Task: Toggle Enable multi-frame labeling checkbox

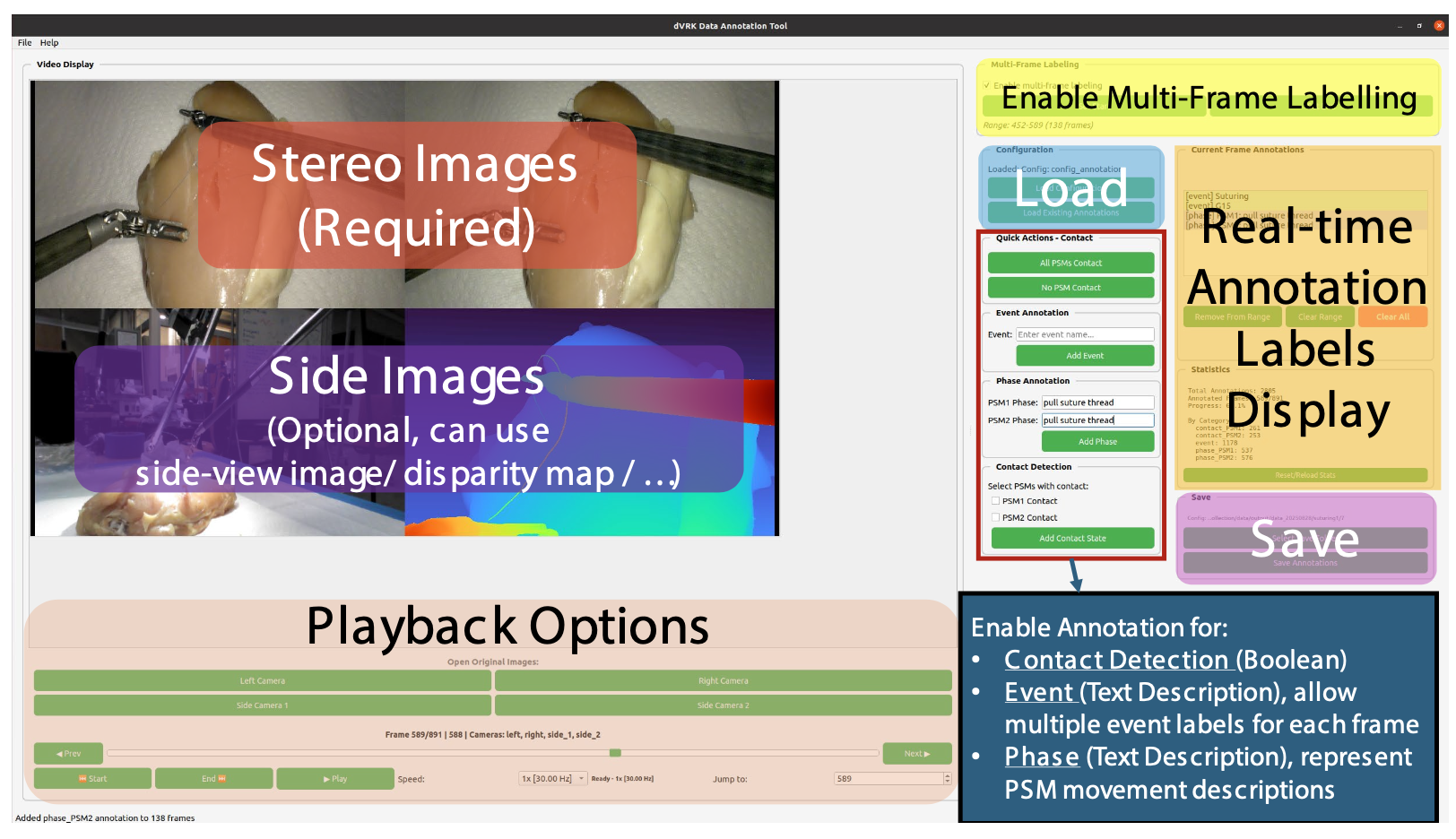Action: point(987,86)
